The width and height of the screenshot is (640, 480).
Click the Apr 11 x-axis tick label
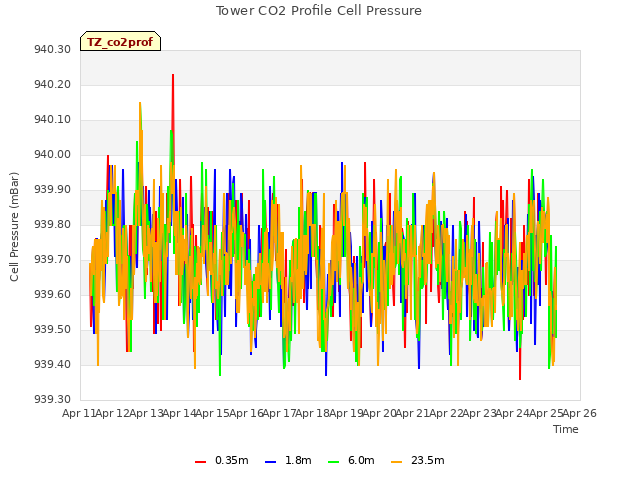click(x=79, y=413)
